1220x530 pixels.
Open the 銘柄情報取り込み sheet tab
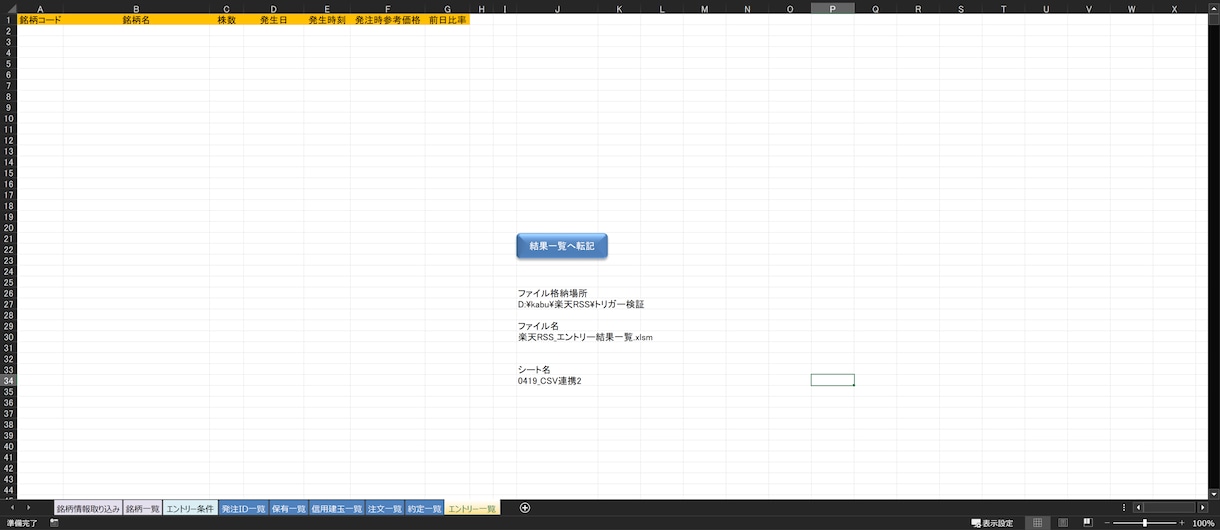click(x=88, y=509)
